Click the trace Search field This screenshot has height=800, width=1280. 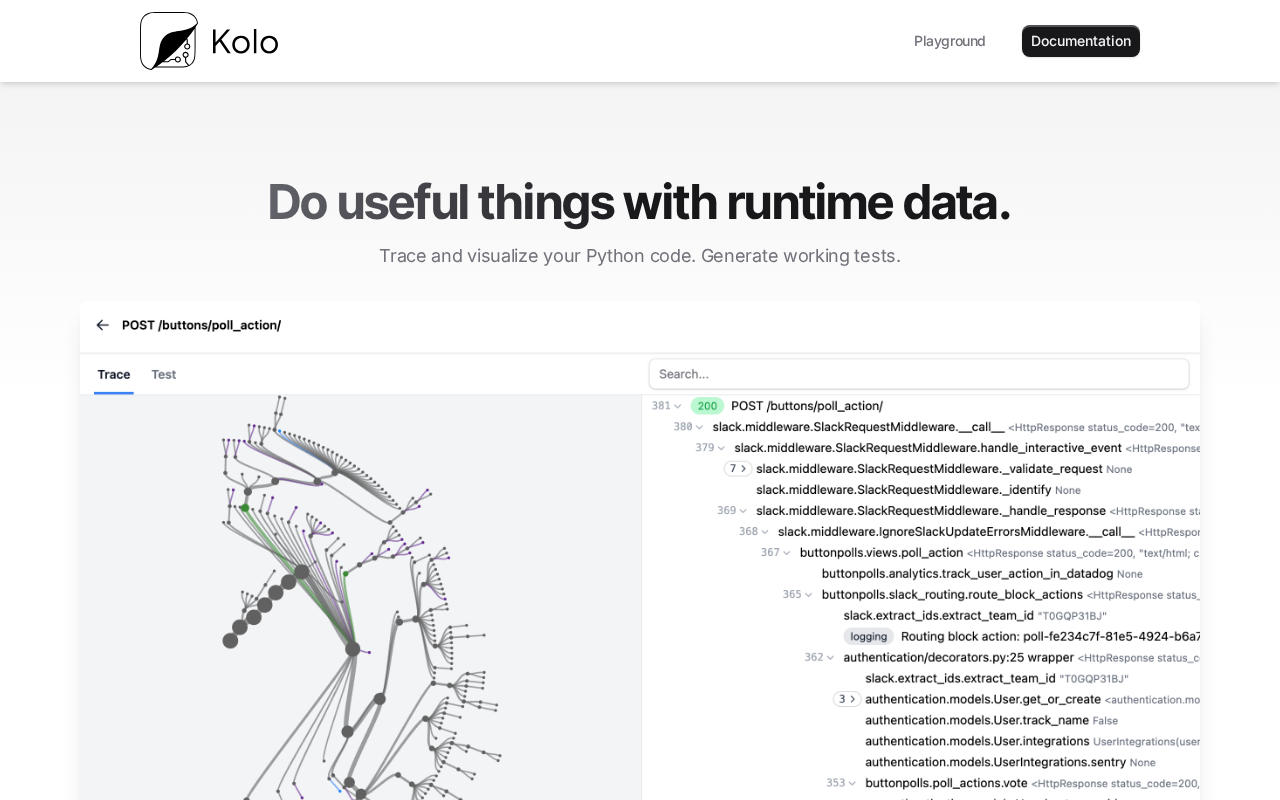click(x=918, y=374)
